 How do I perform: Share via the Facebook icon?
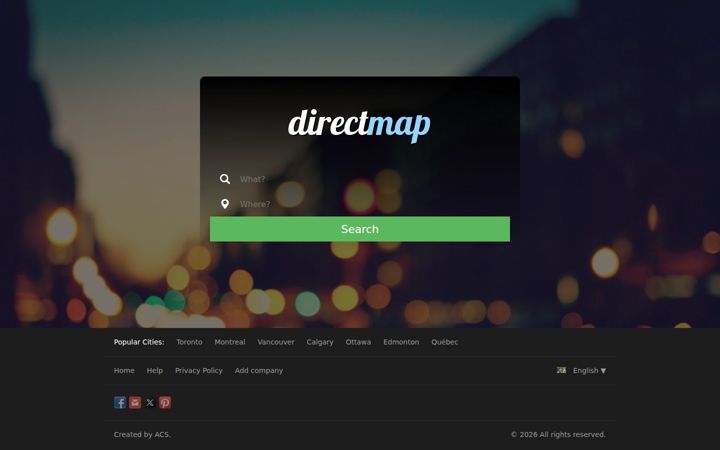coord(120,403)
